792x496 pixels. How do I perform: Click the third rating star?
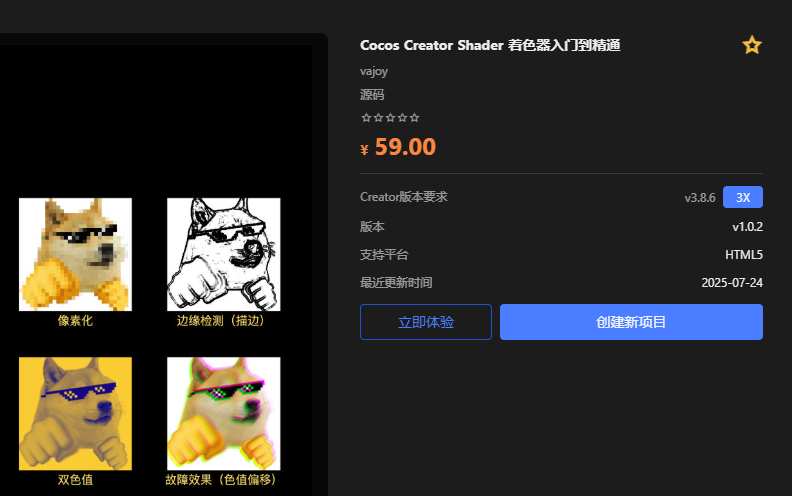pos(390,118)
